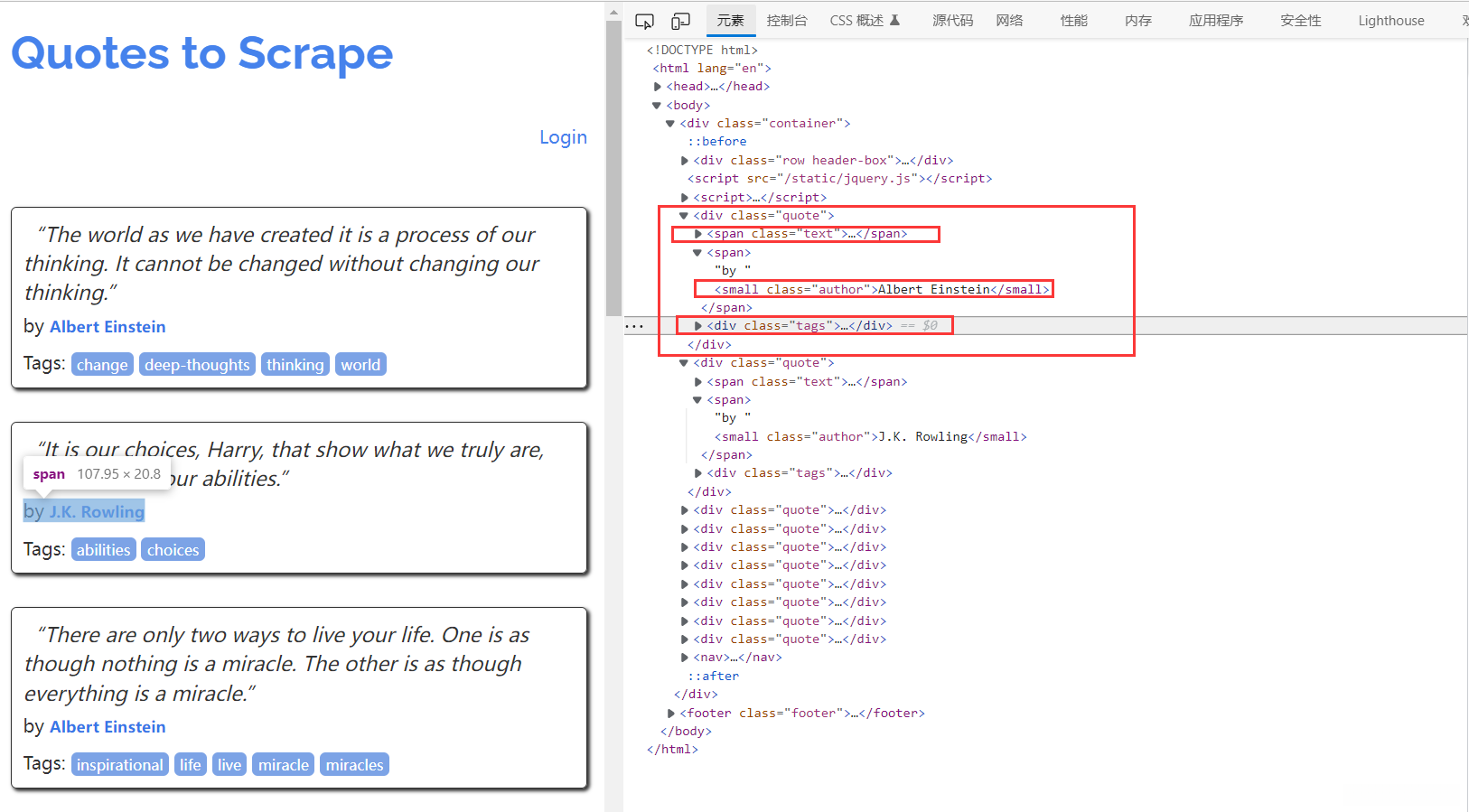Collapse the quote div containing Albert Einstein
This screenshot has height=812, width=1469.
click(x=684, y=216)
